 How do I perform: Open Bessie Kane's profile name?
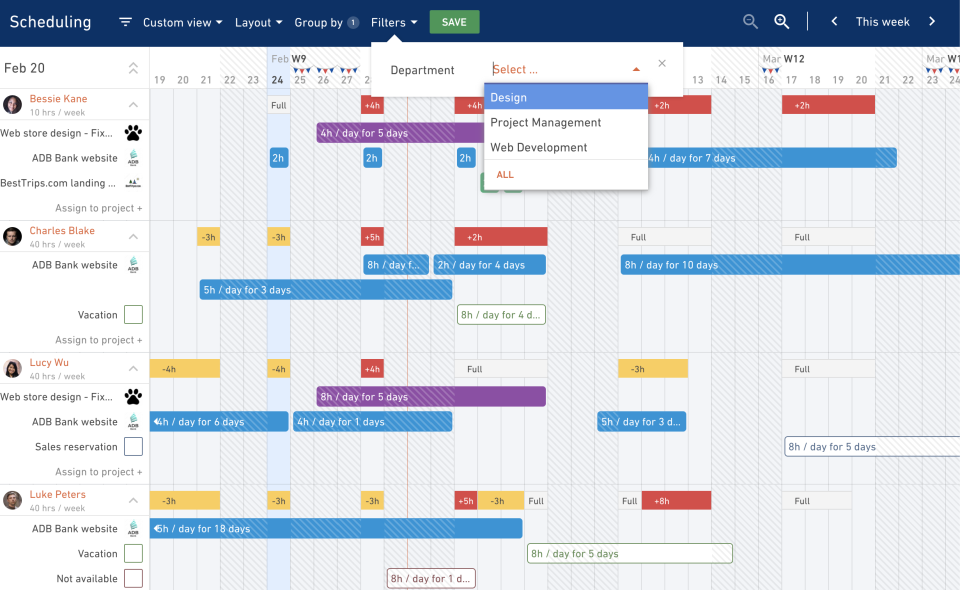click(x=58, y=99)
